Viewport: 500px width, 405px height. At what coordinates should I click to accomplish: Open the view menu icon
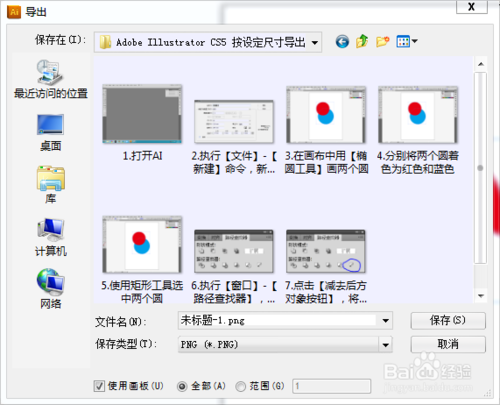pos(407,42)
